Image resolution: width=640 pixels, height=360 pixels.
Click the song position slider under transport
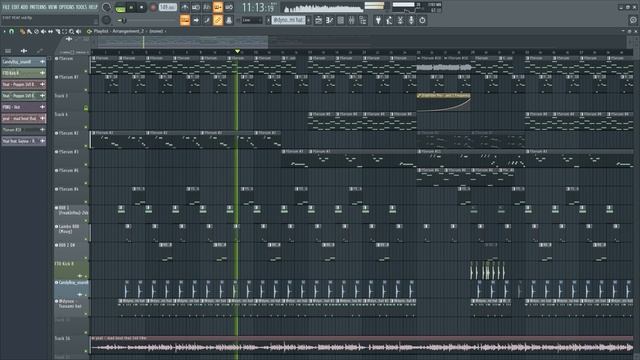pyautogui.click(x=147, y=20)
